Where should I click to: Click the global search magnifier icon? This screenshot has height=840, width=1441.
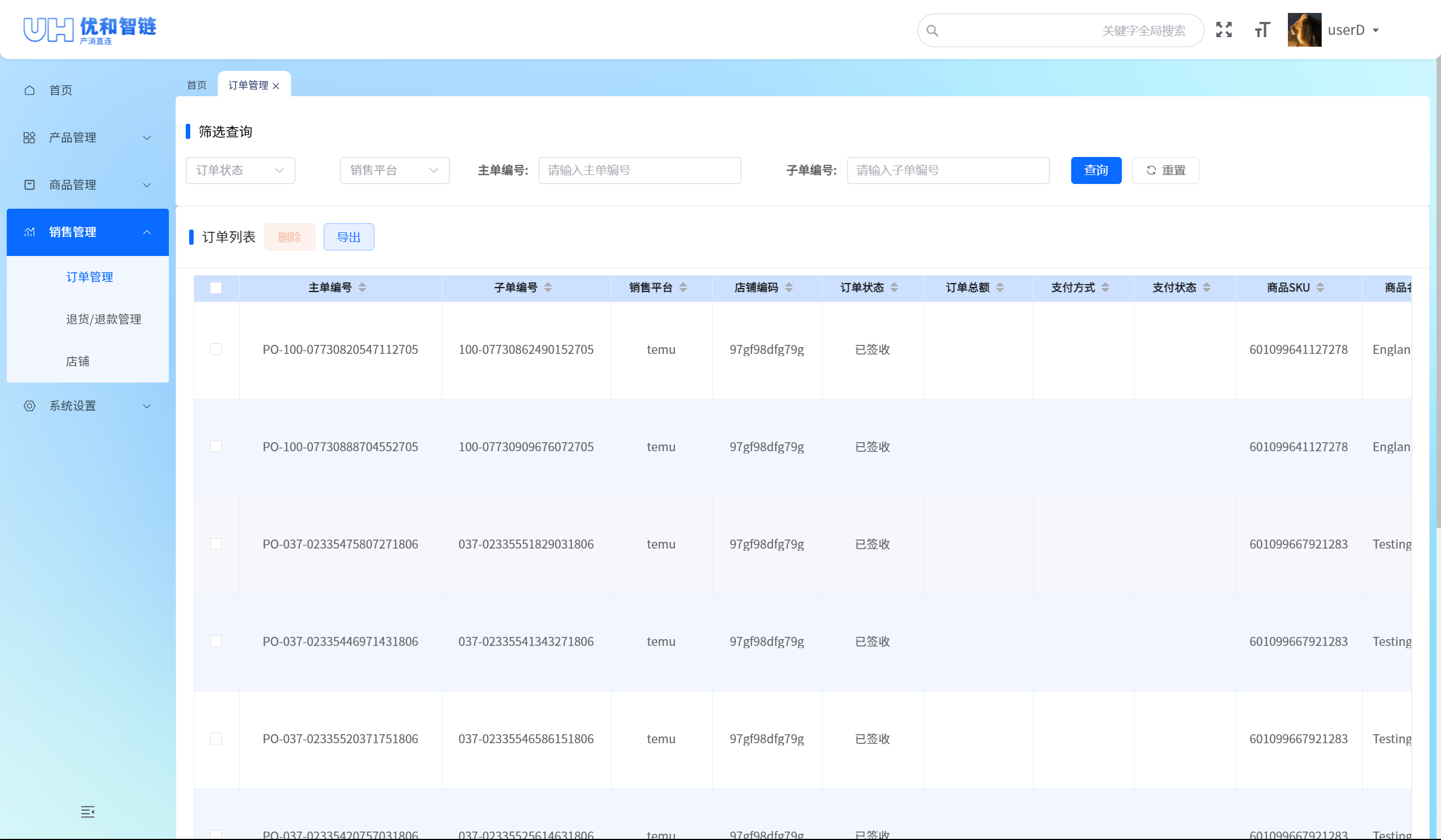(x=932, y=31)
